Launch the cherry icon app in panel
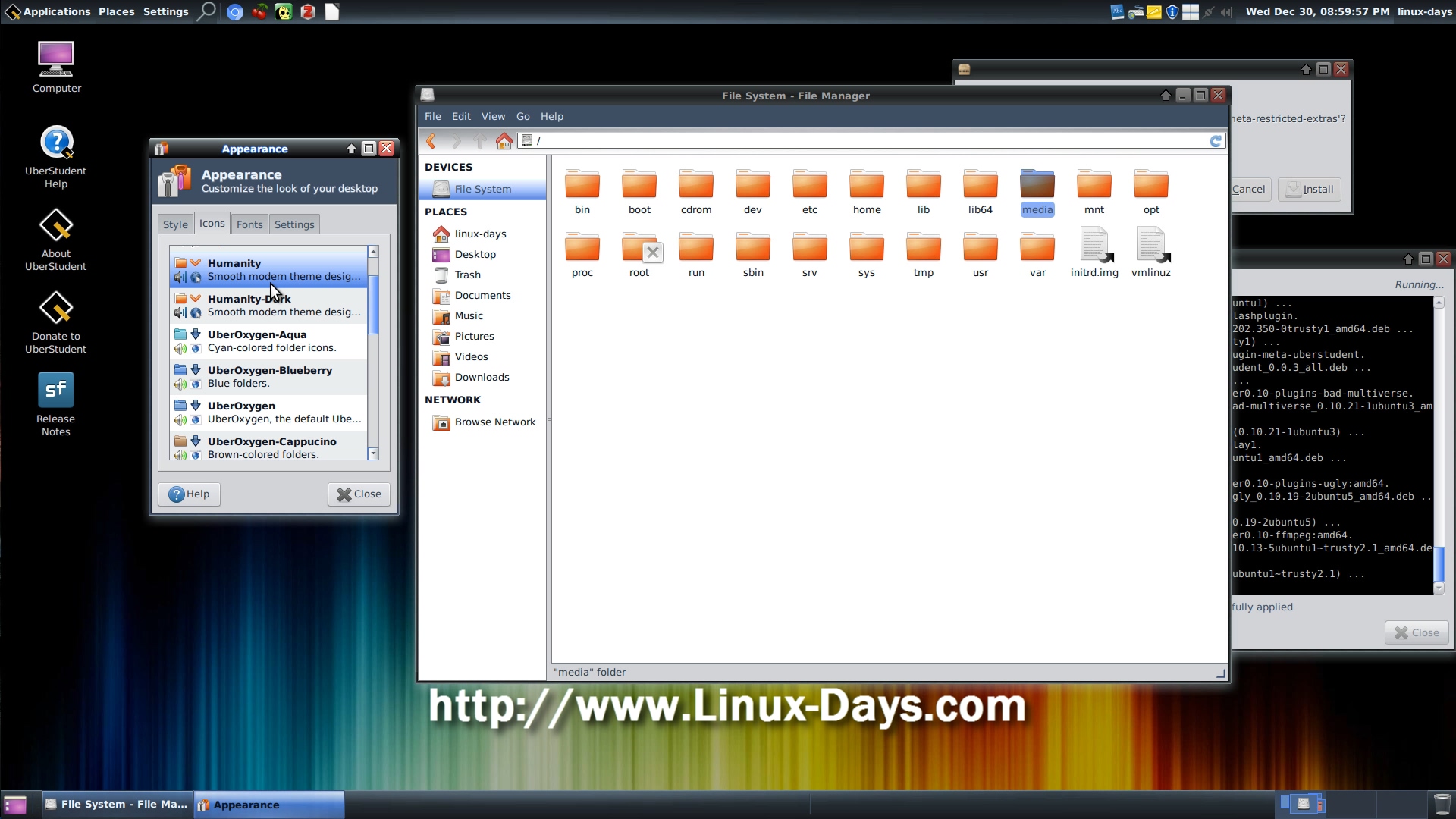The image size is (1456, 819). tap(259, 12)
